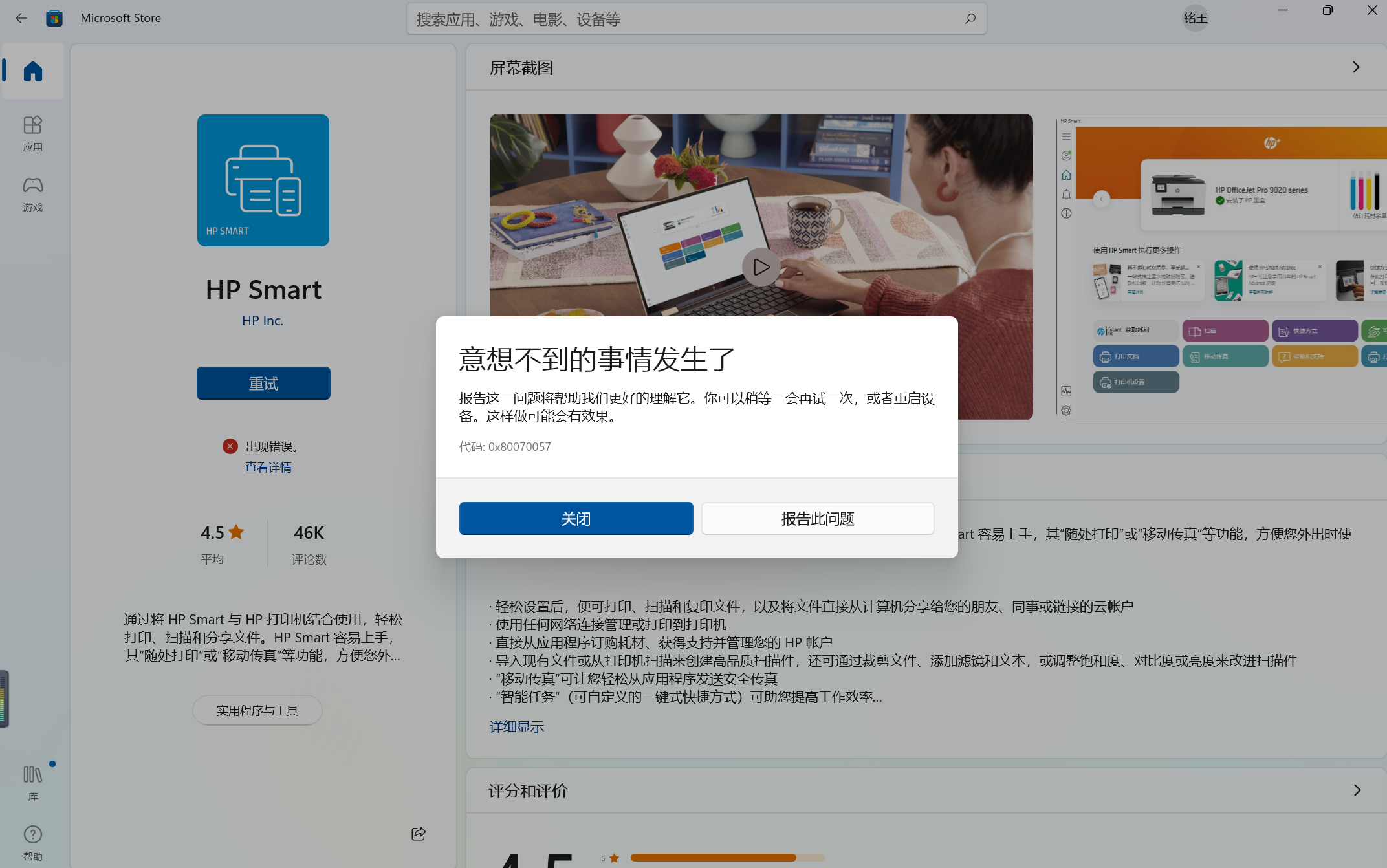Open 查看详情 error details link
Image resolution: width=1387 pixels, height=868 pixels.
tap(268, 467)
